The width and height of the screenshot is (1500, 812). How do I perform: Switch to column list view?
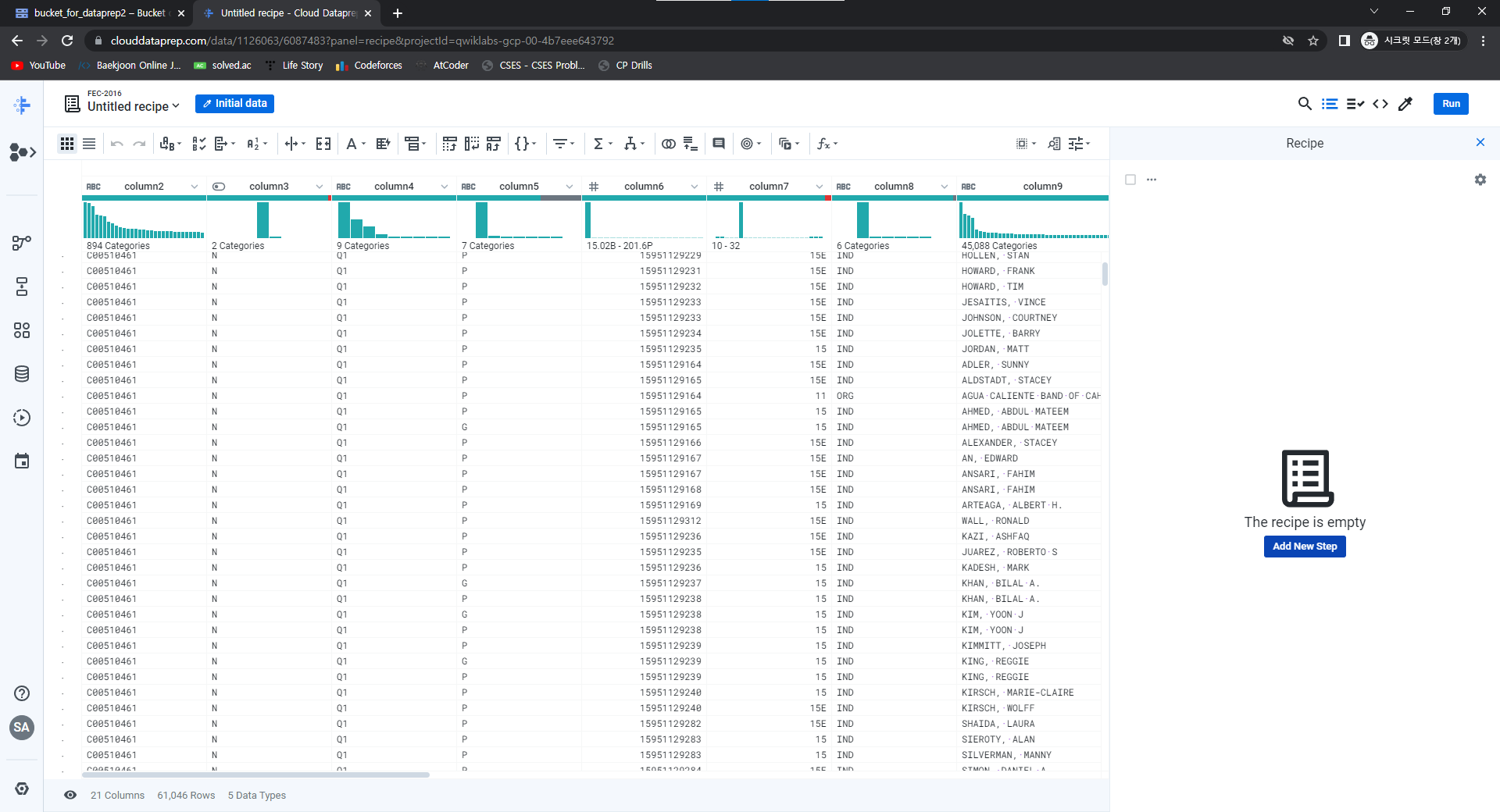[89, 144]
